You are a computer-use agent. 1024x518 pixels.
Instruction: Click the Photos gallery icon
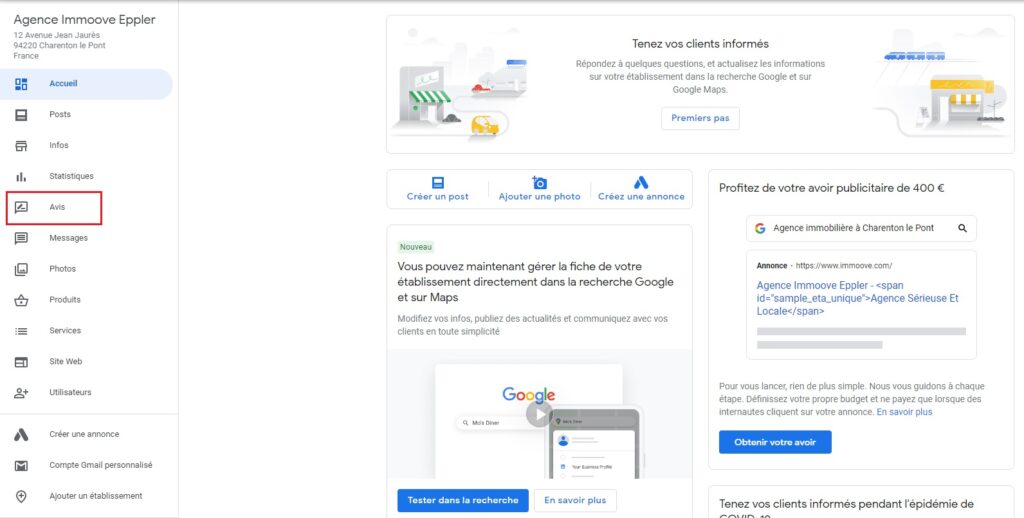21,269
